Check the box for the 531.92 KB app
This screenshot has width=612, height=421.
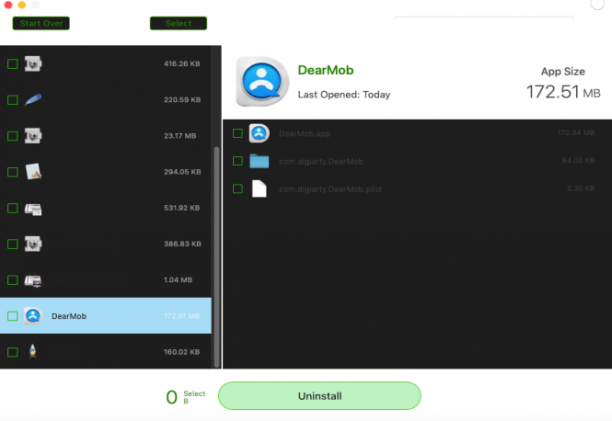tap(12, 208)
